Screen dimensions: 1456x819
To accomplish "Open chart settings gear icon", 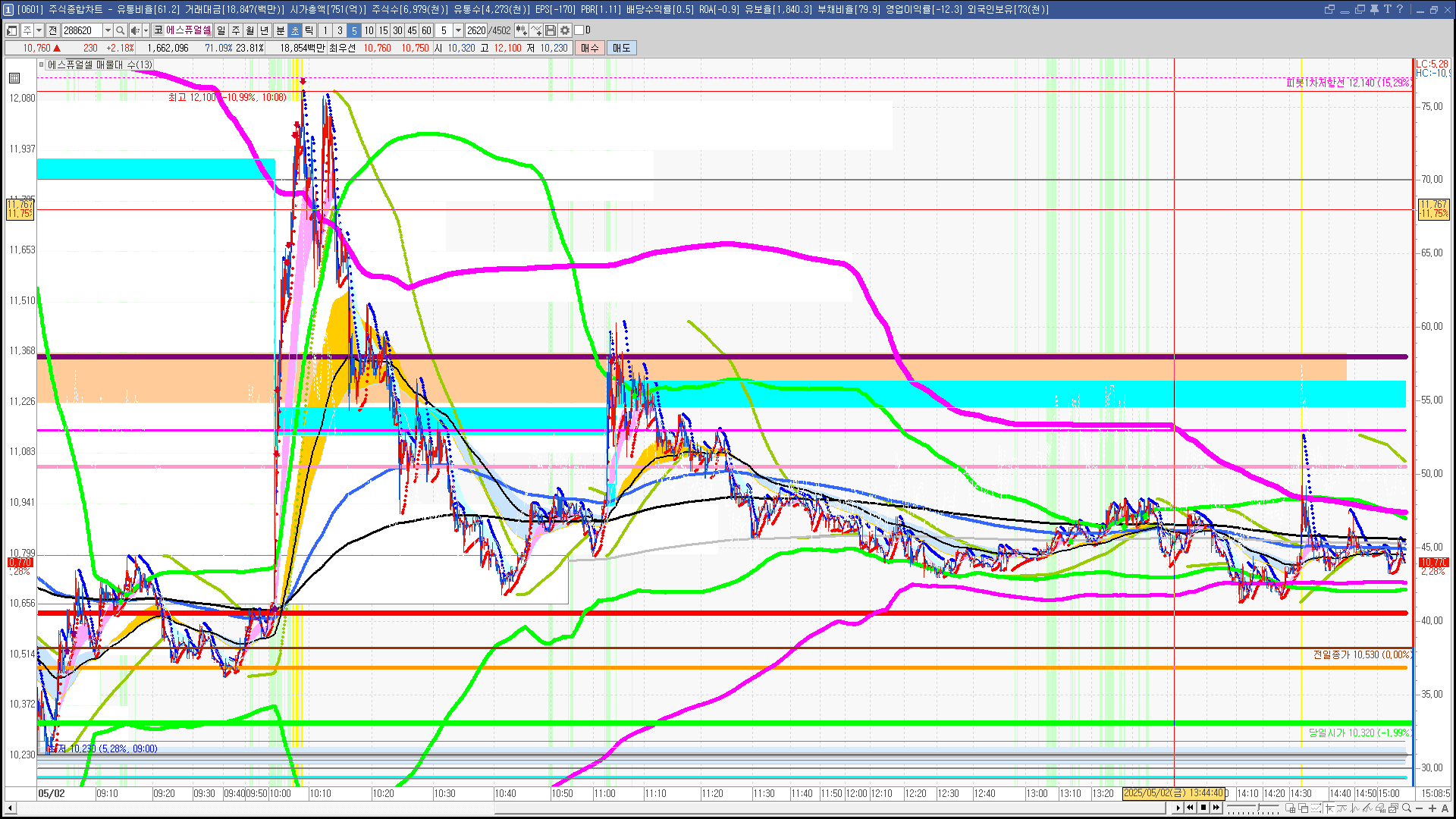I will [565, 30].
